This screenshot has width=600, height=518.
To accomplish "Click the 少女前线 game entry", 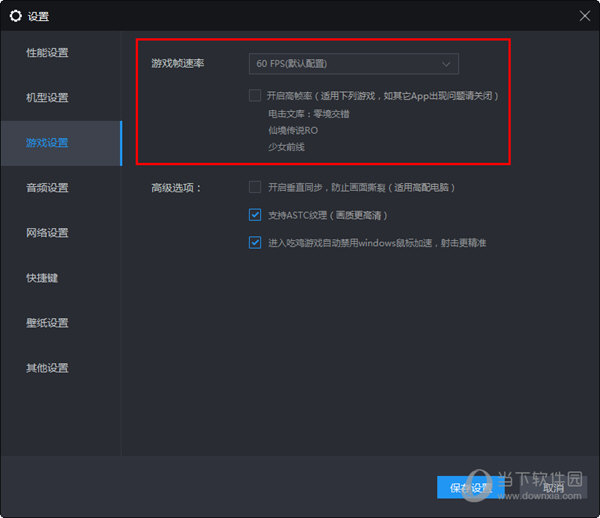I will 286,147.
